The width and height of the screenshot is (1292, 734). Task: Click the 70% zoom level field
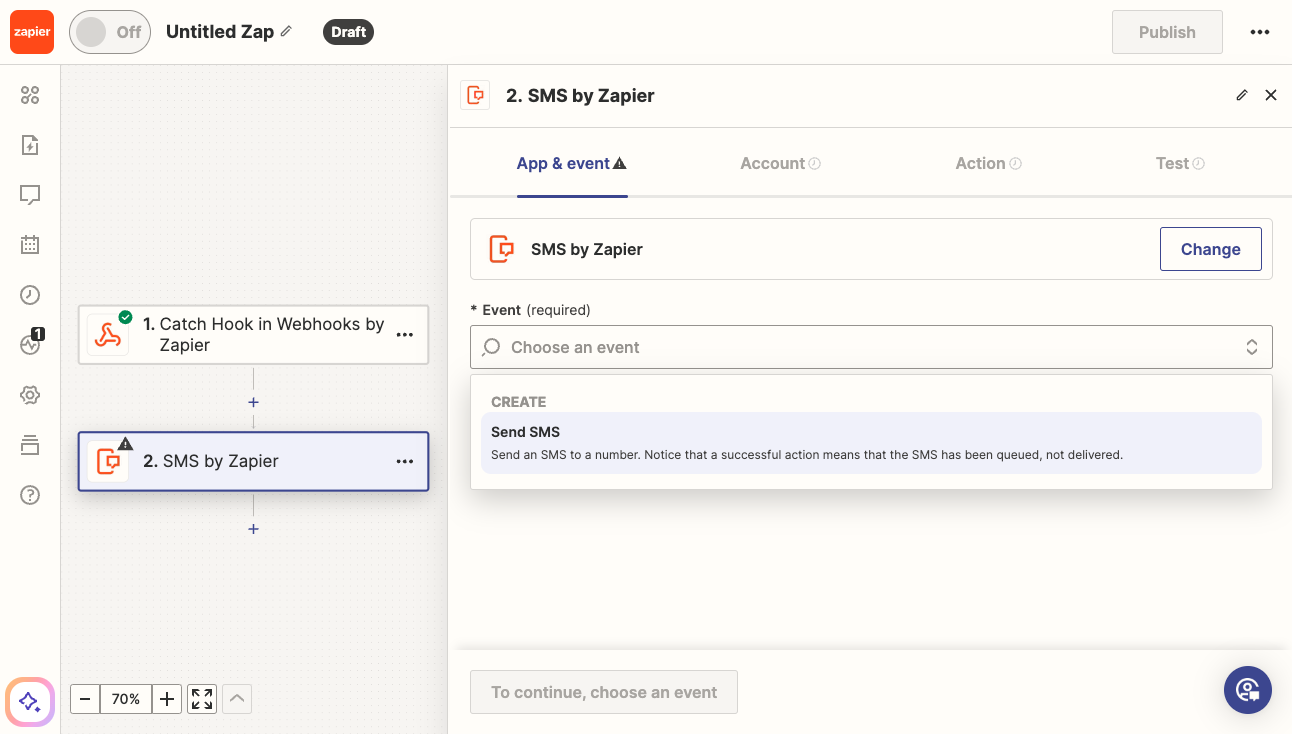(x=126, y=699)
